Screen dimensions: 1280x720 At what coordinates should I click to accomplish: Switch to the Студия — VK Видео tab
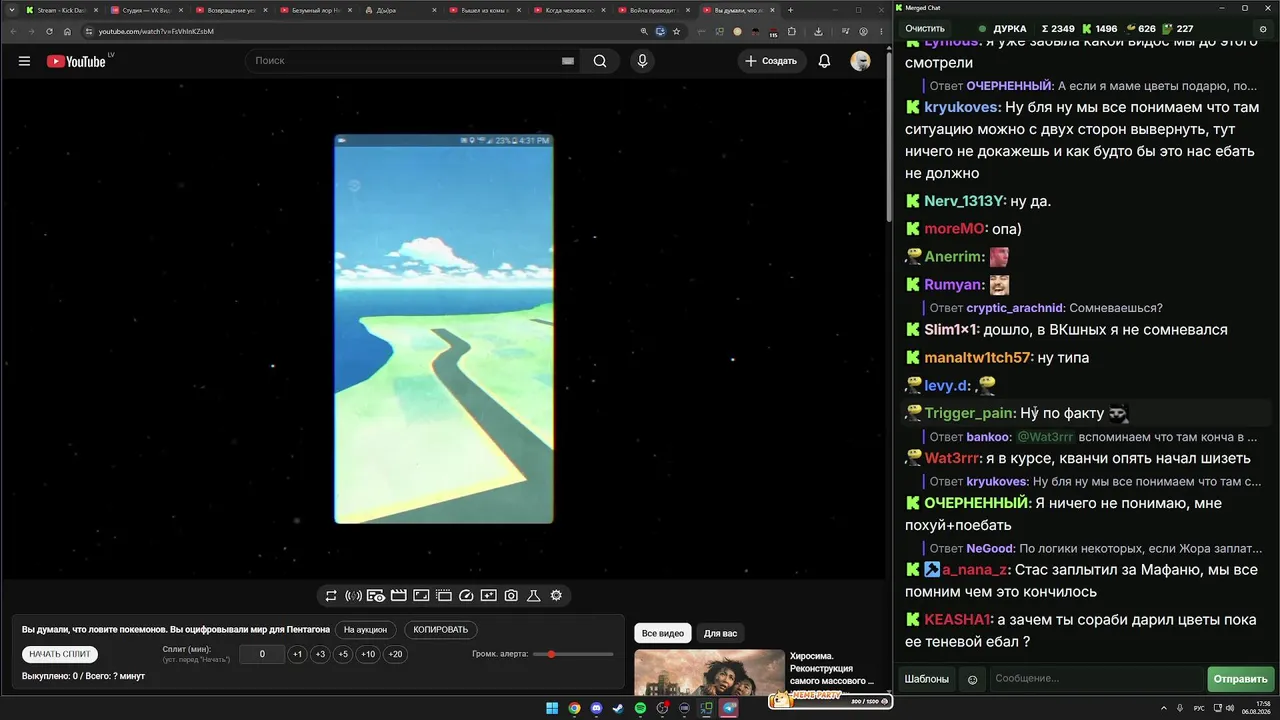click(x=146, y=10)
